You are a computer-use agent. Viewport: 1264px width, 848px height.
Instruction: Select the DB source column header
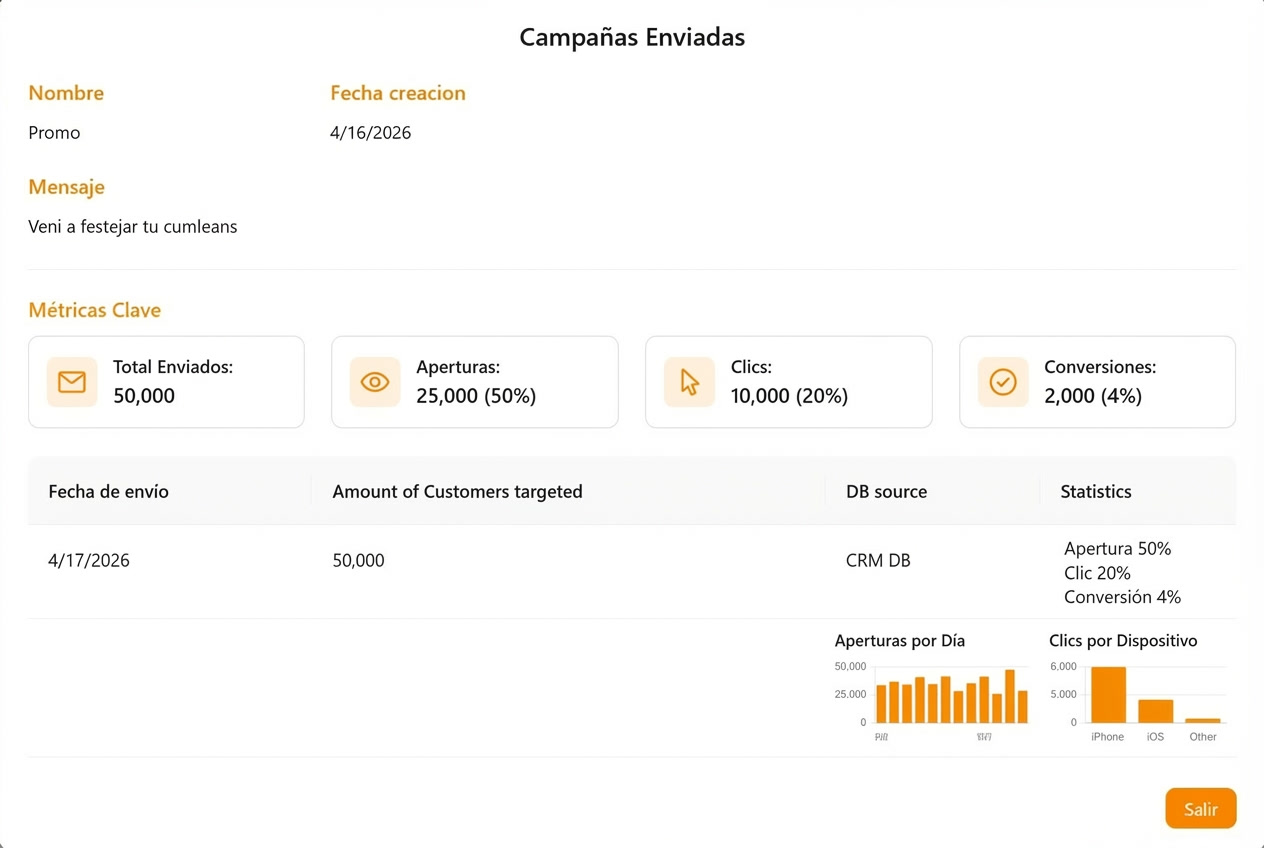[887, 491]
